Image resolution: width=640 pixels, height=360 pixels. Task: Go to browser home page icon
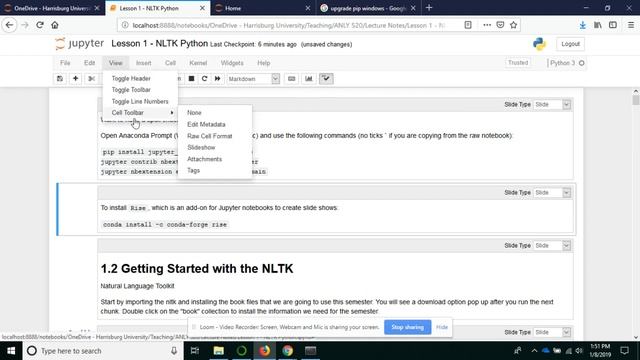[55, 25]
